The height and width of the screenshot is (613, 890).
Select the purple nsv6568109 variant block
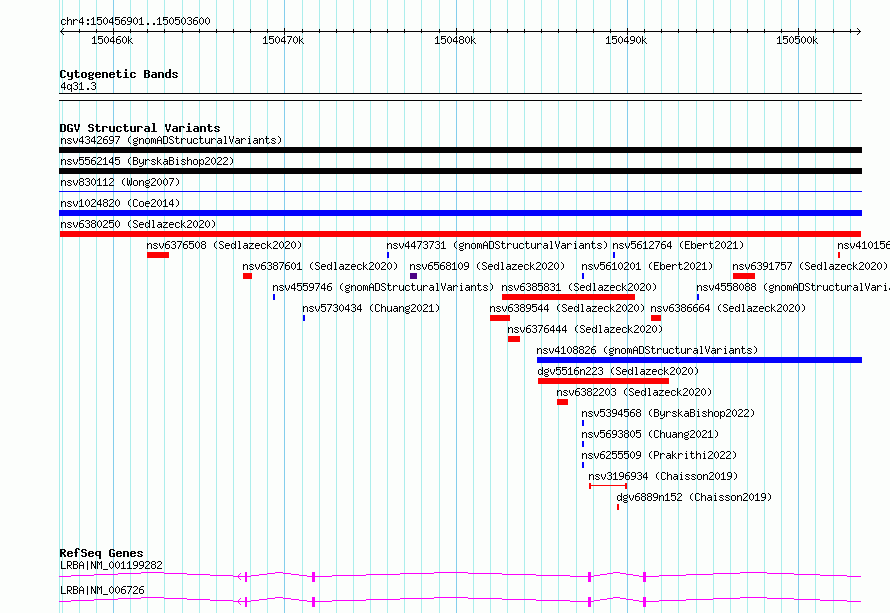[x=413, y=276]
